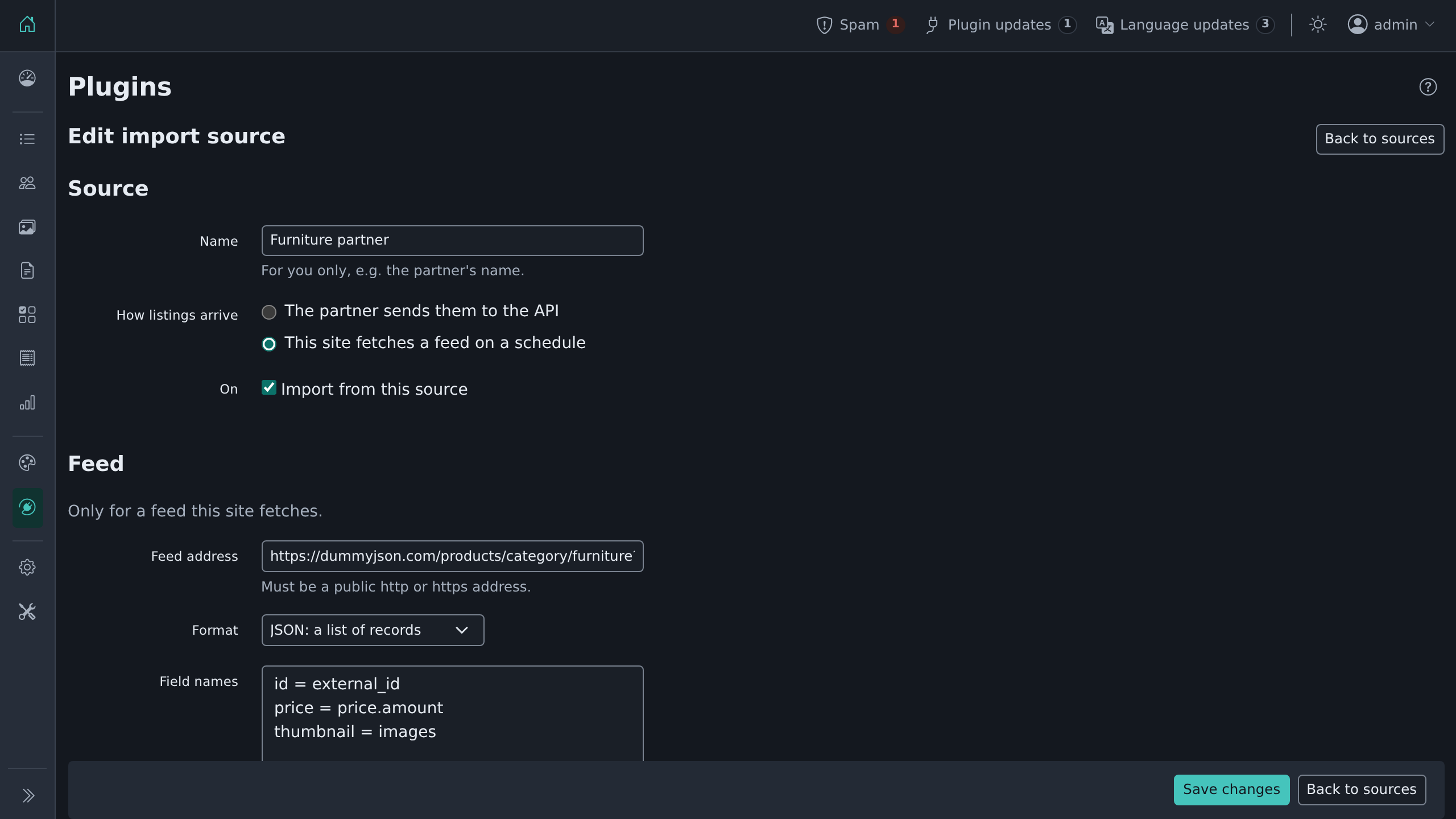Image resolution: width=1456 pixels, height=819 pixels.
Task: Open the list items sidebar icon
Action: (27, 139)
